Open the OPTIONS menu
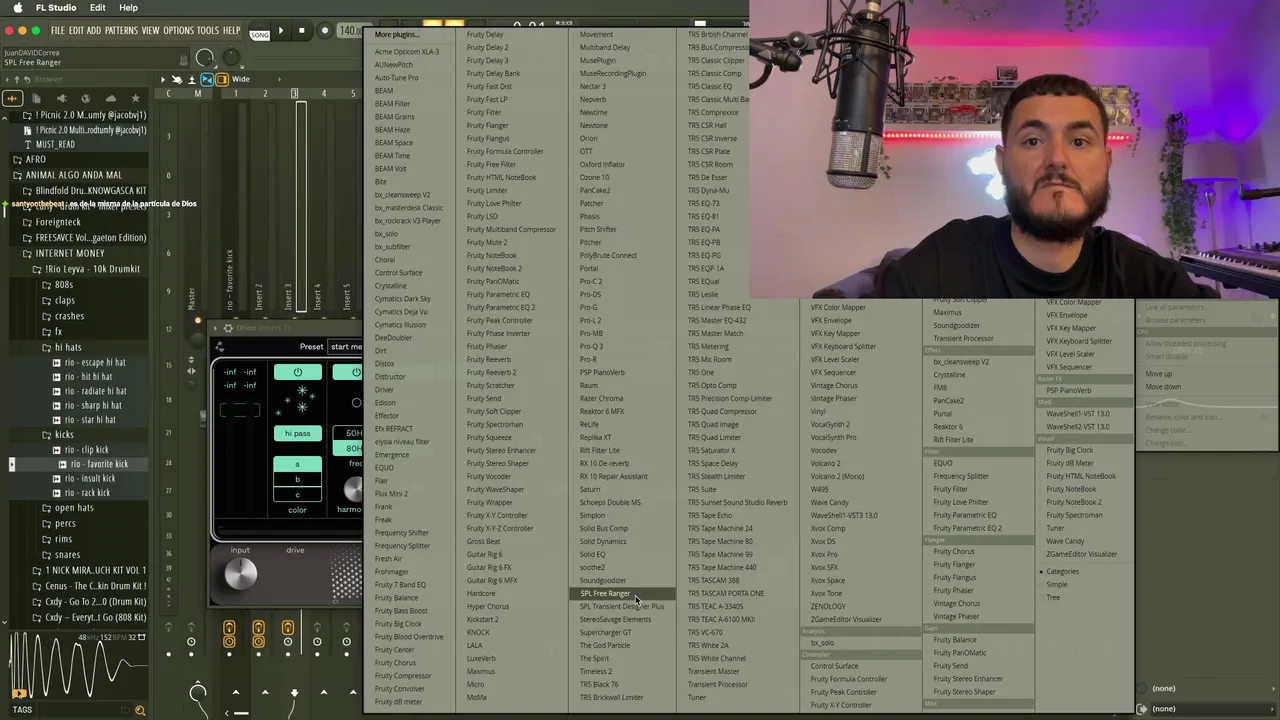1280x720 pixels. [178, 31]
